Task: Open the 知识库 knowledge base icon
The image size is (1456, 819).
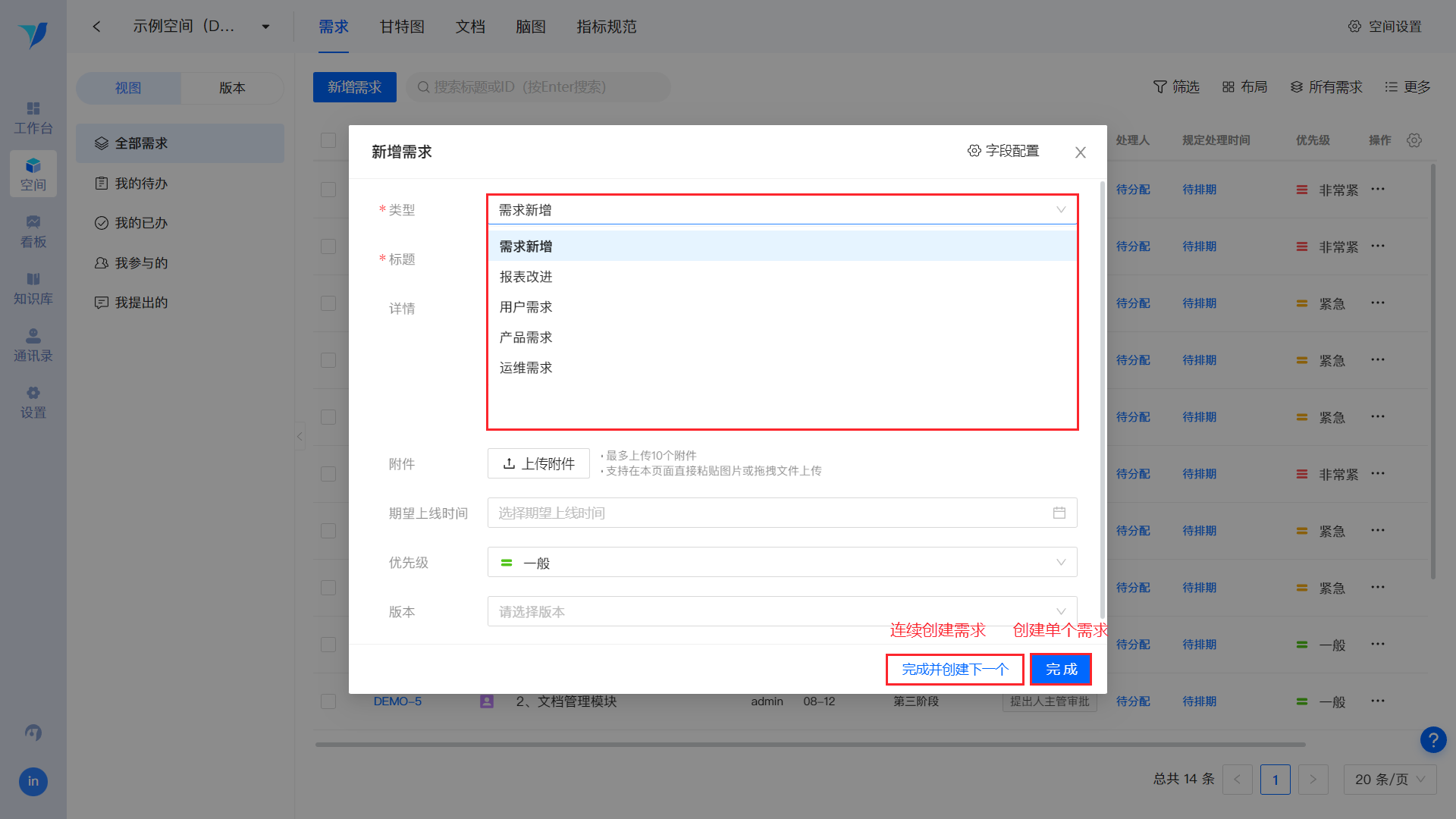Action: click(x=33, y=288)
